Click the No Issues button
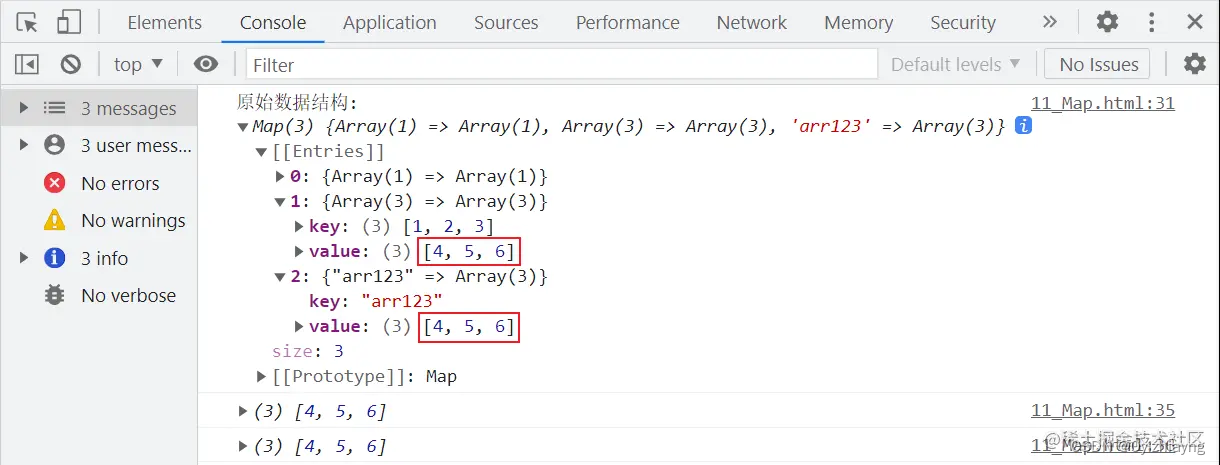Screen dimensions: 1220x465 (x=1098, y=64)
